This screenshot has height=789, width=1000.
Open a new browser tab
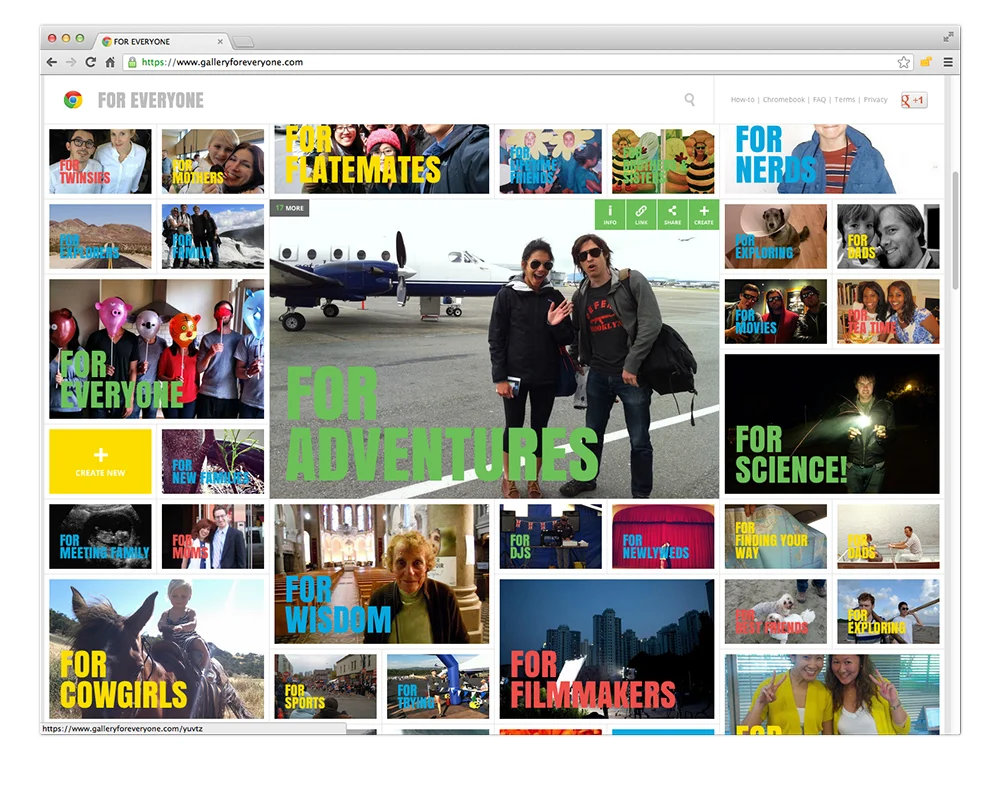click(x=243, y=42)
